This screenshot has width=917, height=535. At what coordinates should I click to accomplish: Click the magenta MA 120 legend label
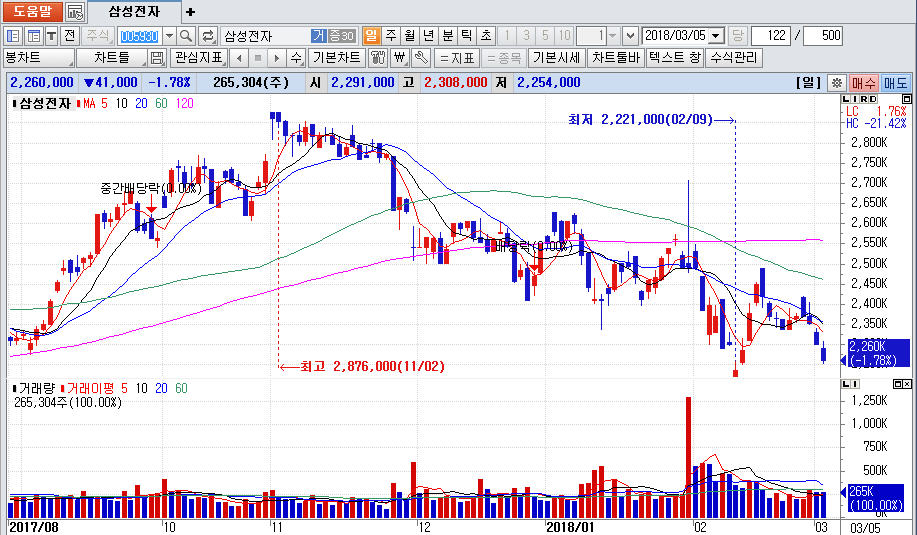coord(184,103)
